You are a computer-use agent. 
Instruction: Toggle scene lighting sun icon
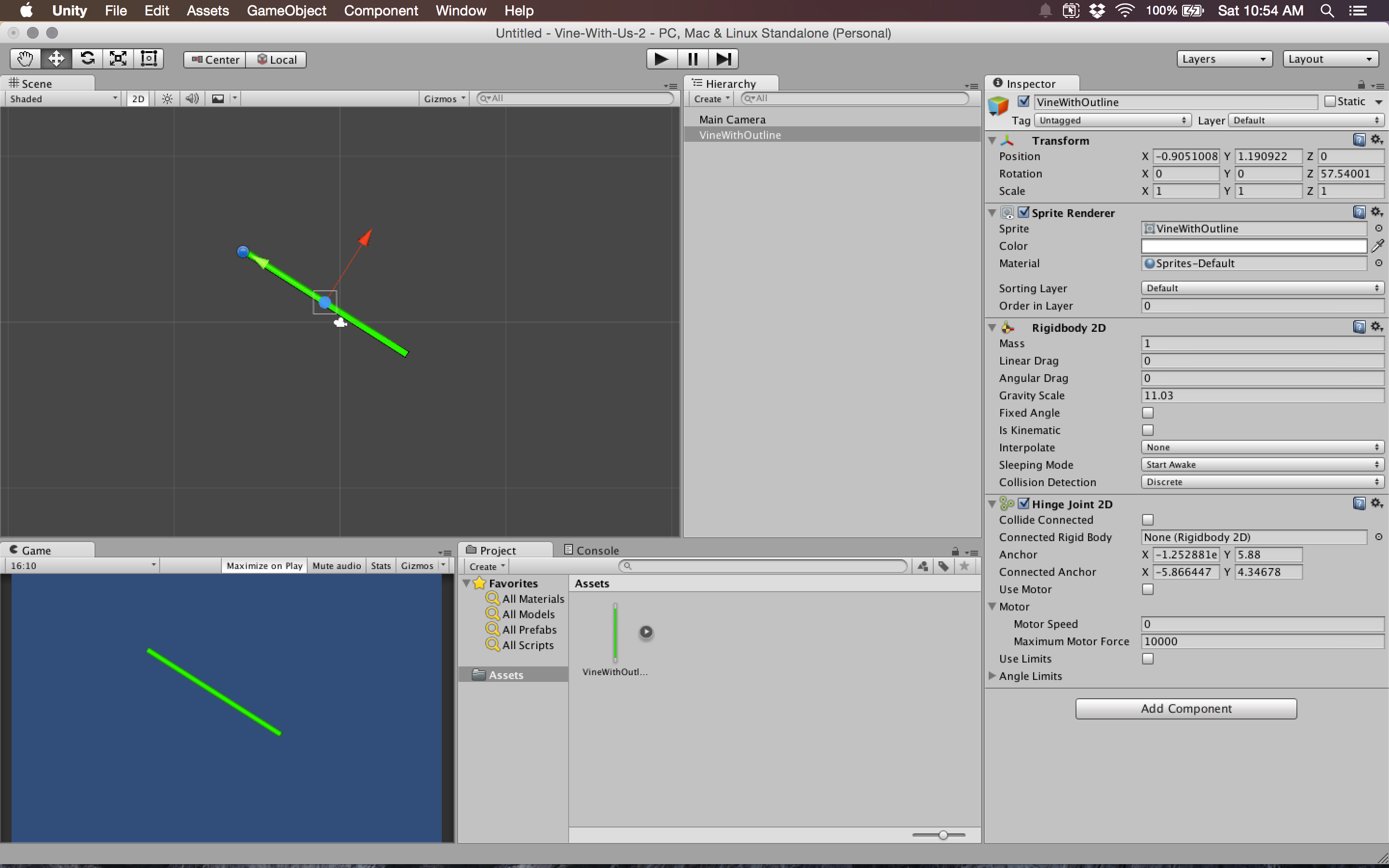coord(167,99)
